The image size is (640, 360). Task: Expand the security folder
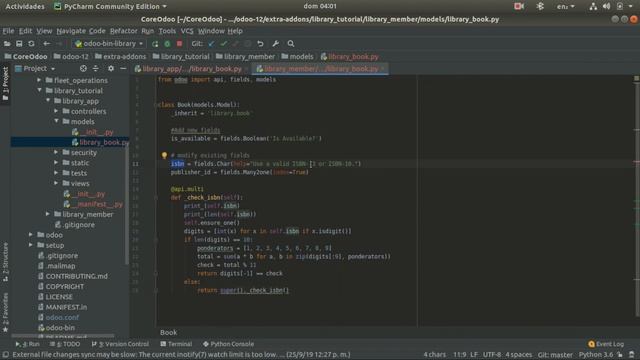point(56,152)
